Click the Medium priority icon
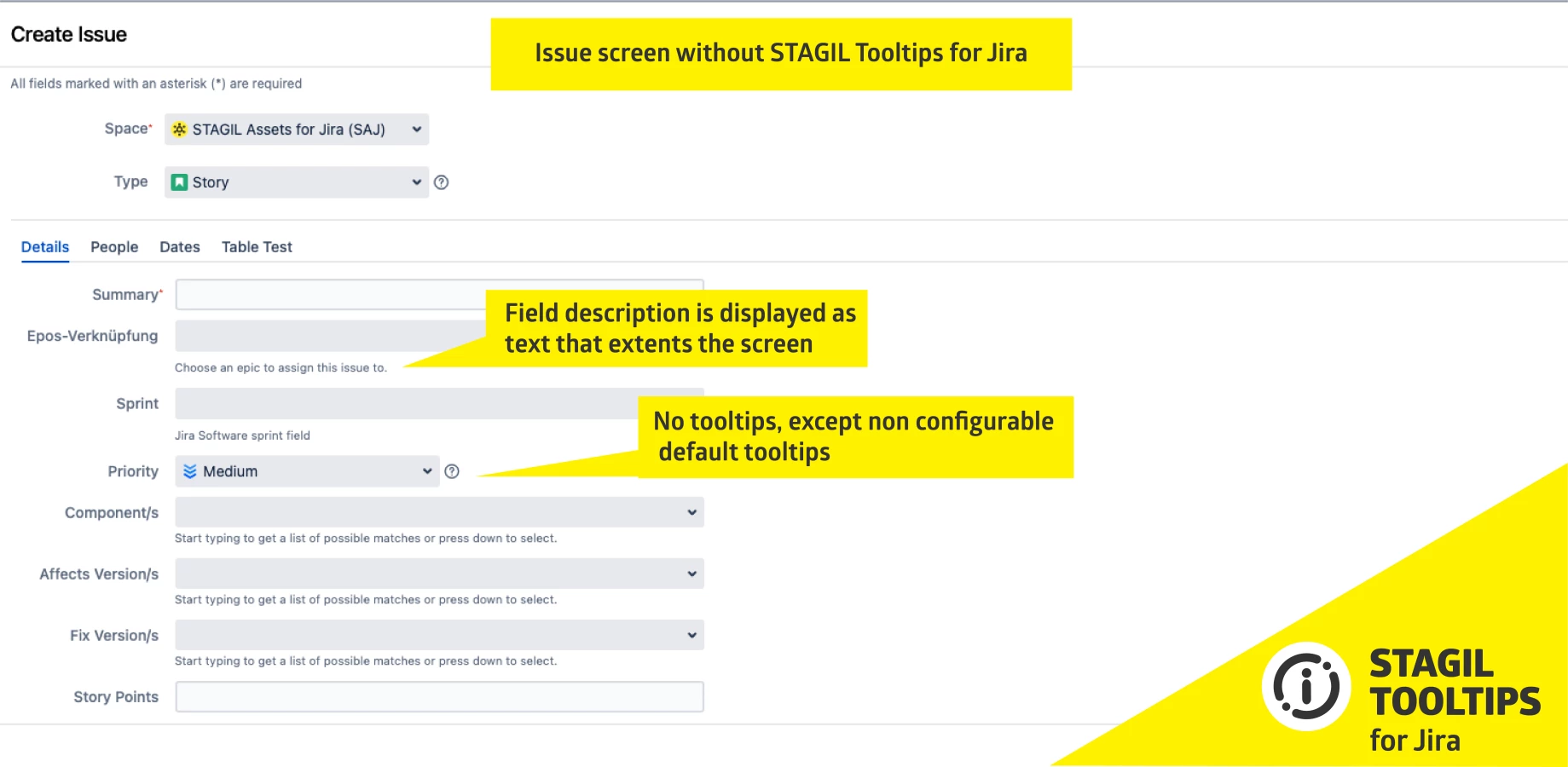This screenshot has height=767, width=1568. click(x=190, y=471)
